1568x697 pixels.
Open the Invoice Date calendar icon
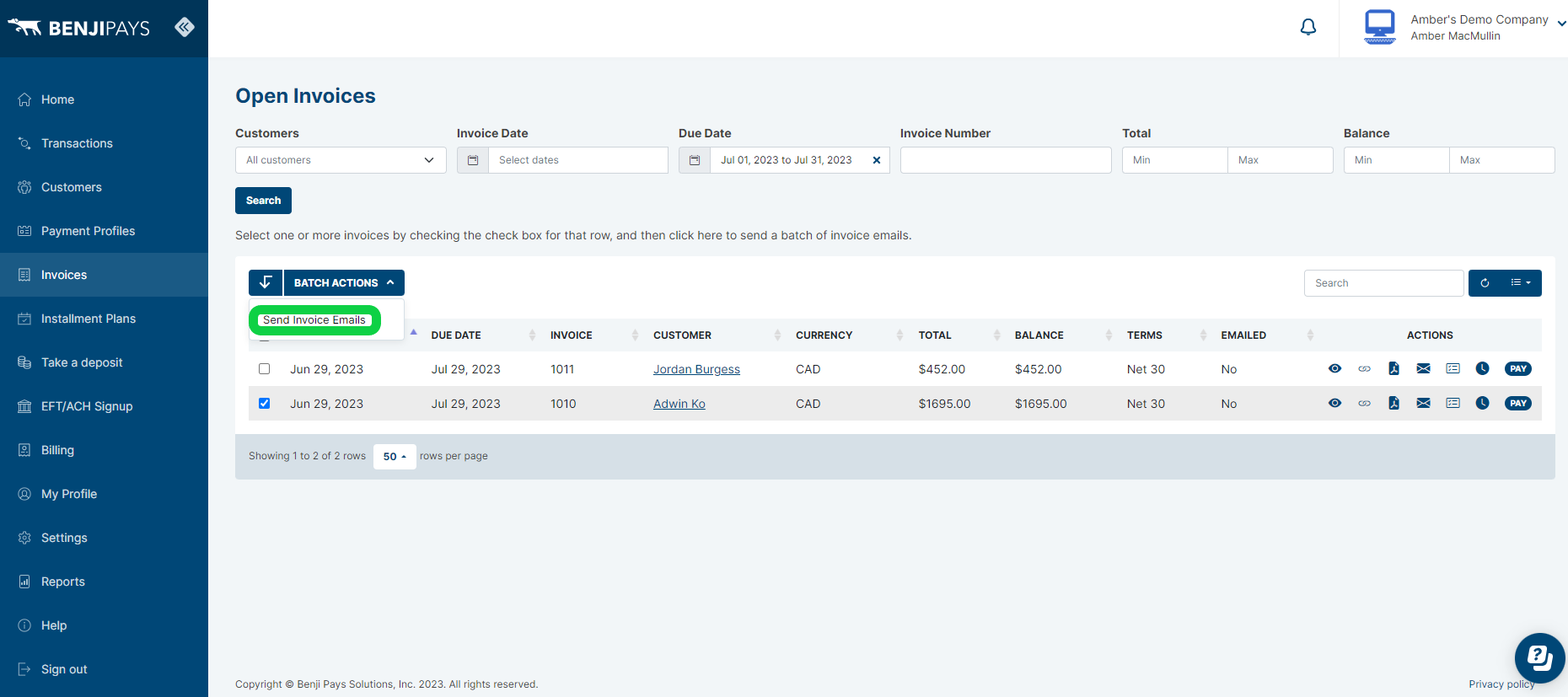point(473,160)
